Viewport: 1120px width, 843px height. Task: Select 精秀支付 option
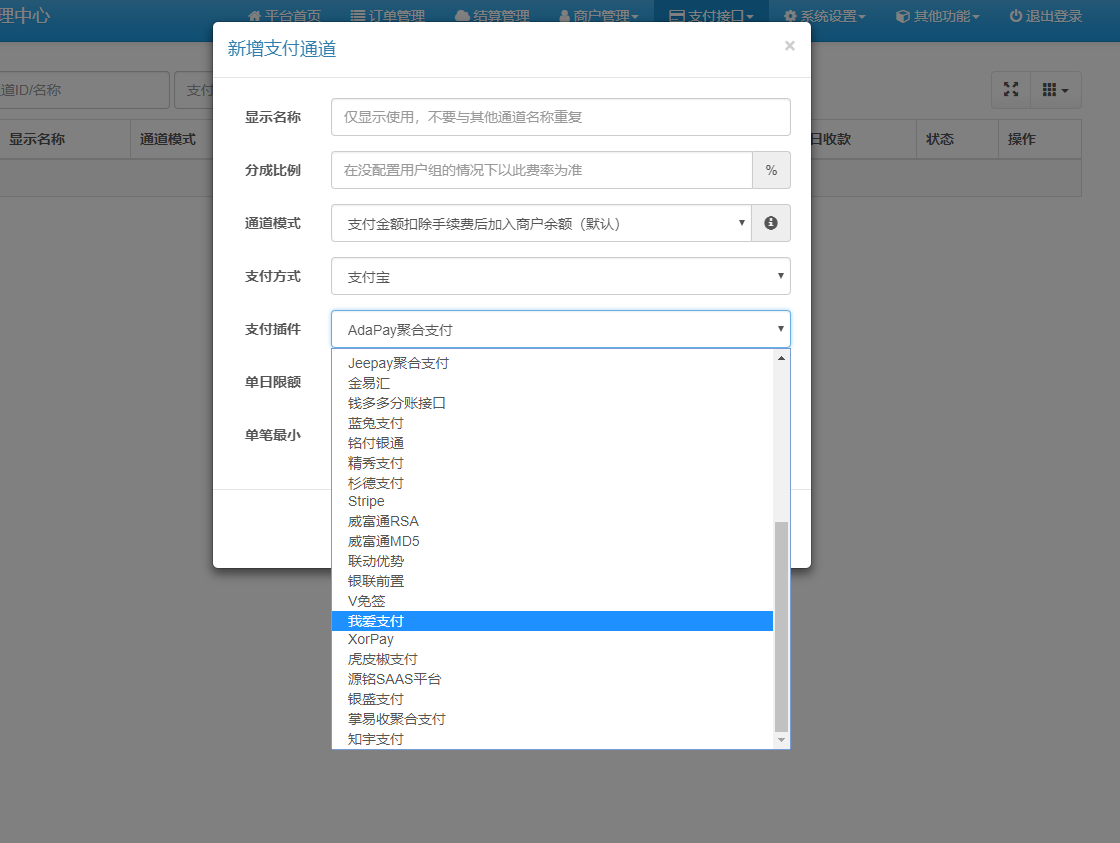(x=552, y=463)
